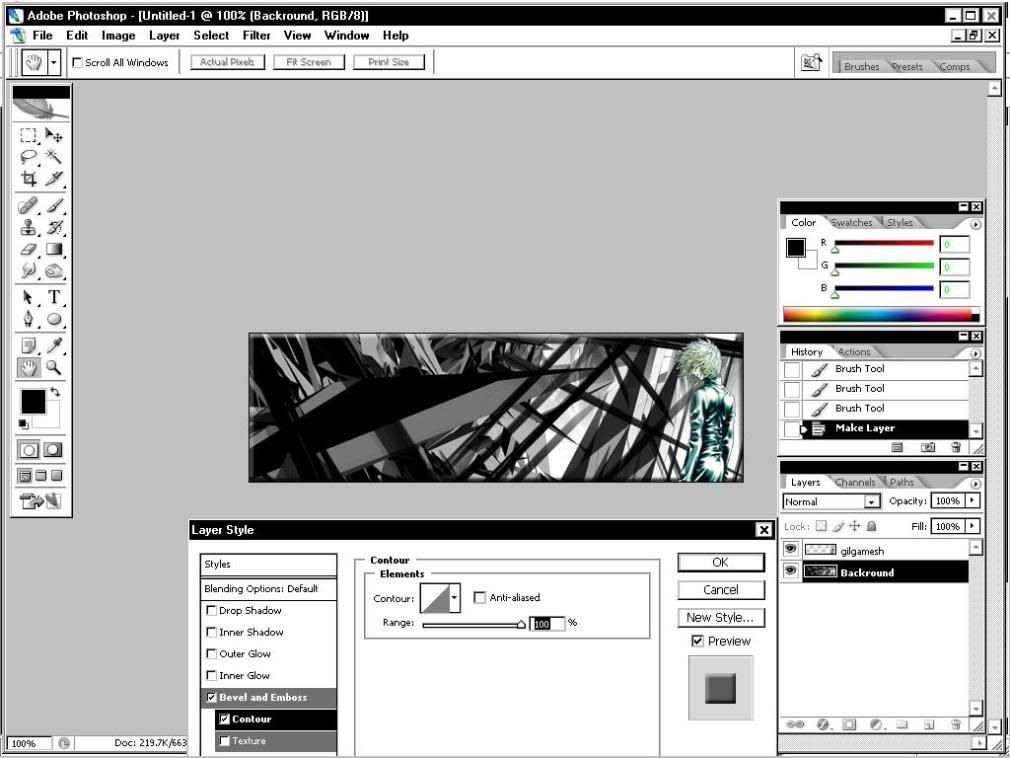Uncheck Bevel and Emboss style
Screen dimensions: 1010x758
[x=211, y=697]
